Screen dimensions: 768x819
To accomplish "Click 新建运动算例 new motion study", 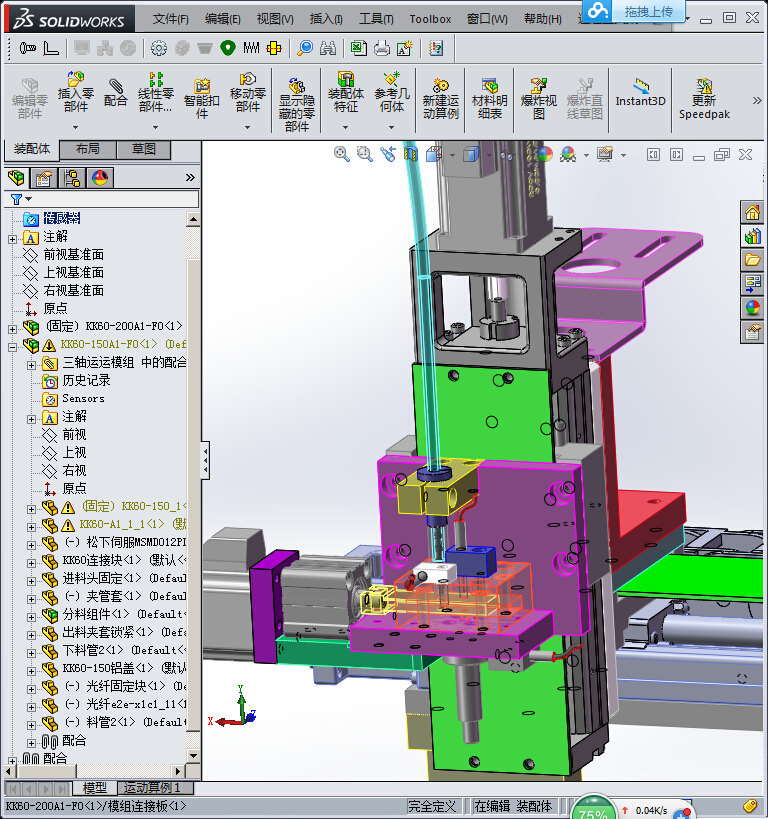I will 440,99.
